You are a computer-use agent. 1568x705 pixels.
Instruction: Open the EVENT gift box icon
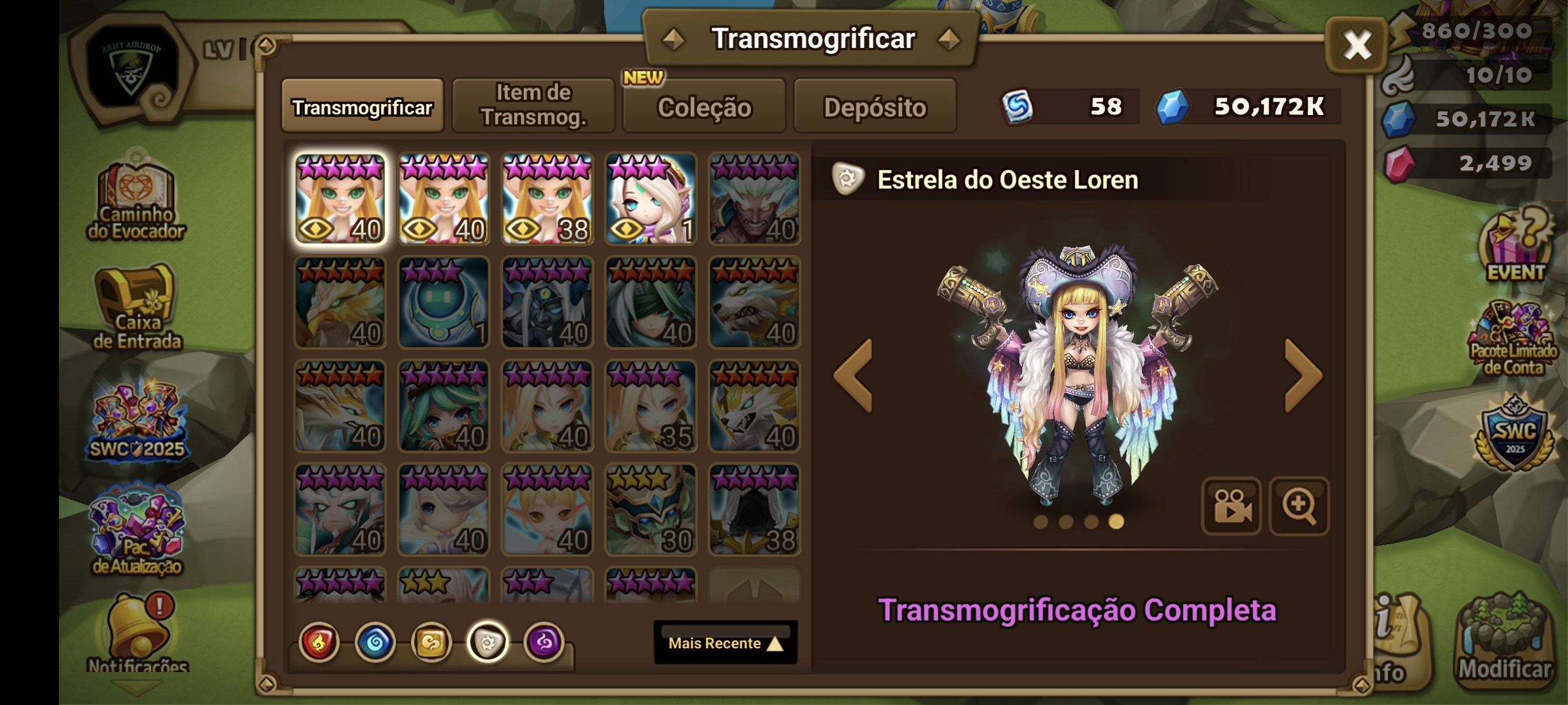tap(1515, 244)
